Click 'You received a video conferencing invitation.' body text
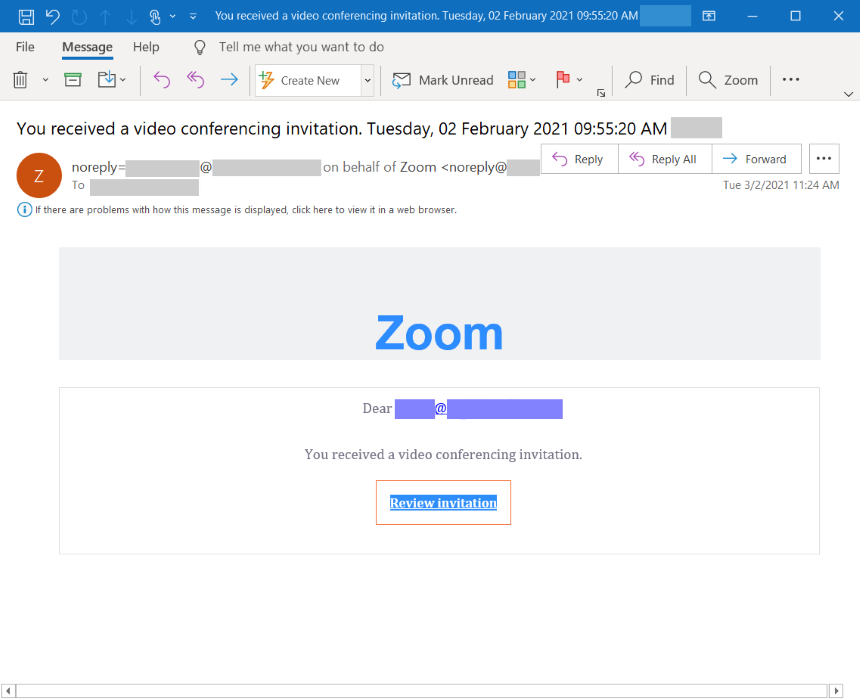Screen dimensions: 860x699 [x=443, y=454]
